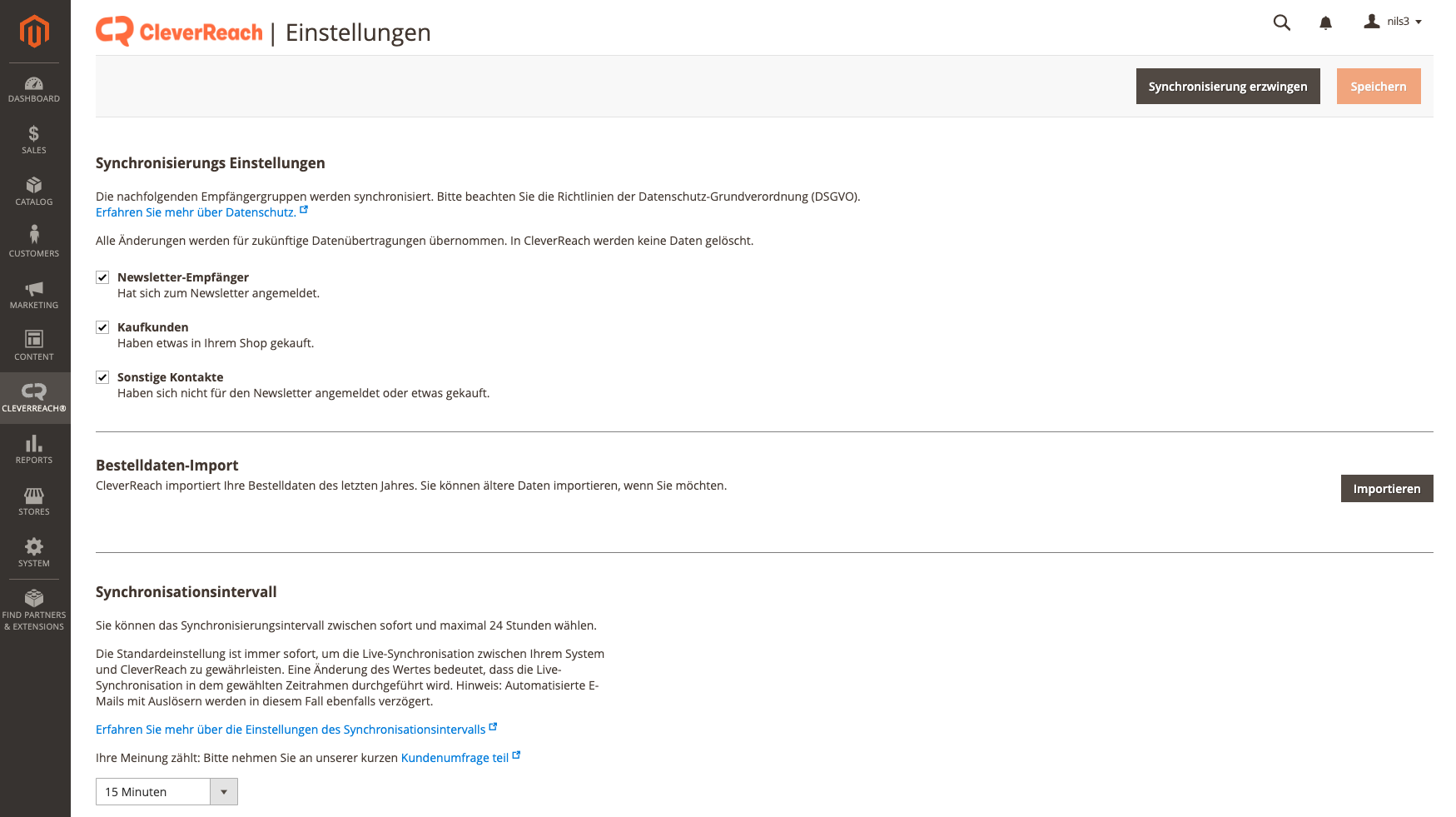The width and height of the screenshot is (1456, 817).
Task: Open the 15 Minuten interval dropdown
Action: pos(166,792)
